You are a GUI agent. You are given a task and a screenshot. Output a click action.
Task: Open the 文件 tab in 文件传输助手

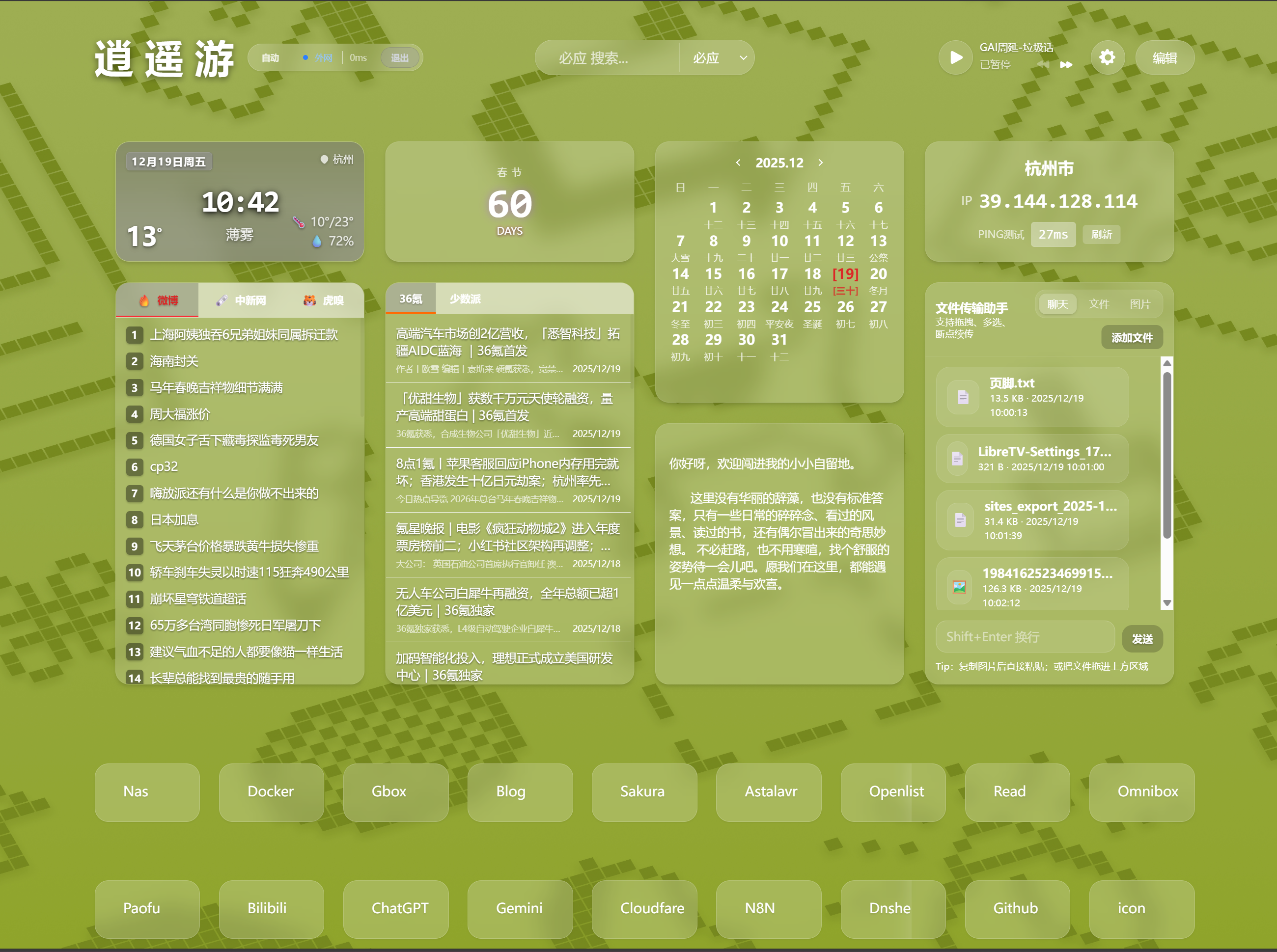1099,304
